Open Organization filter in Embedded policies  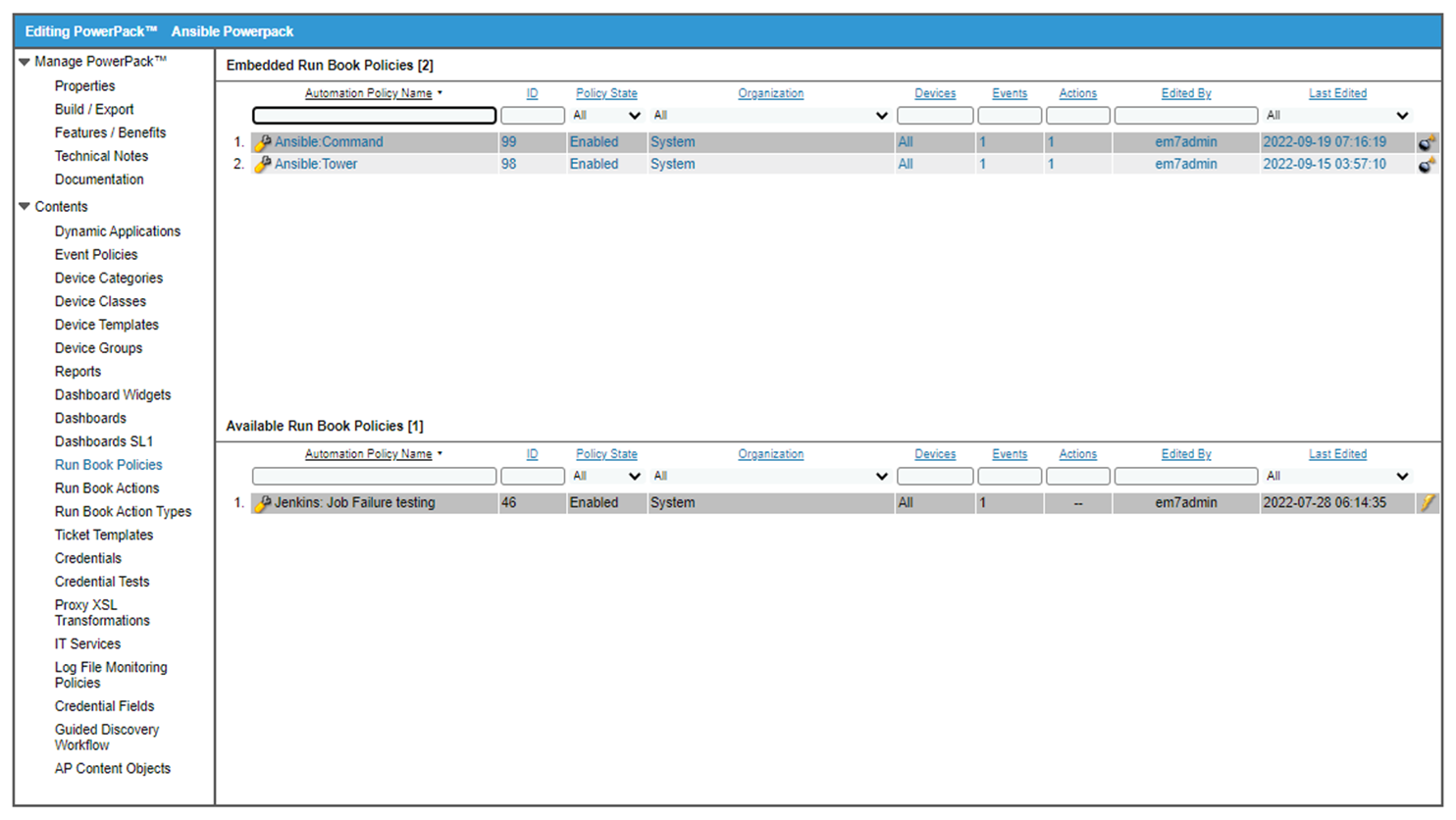coord(770,116)
